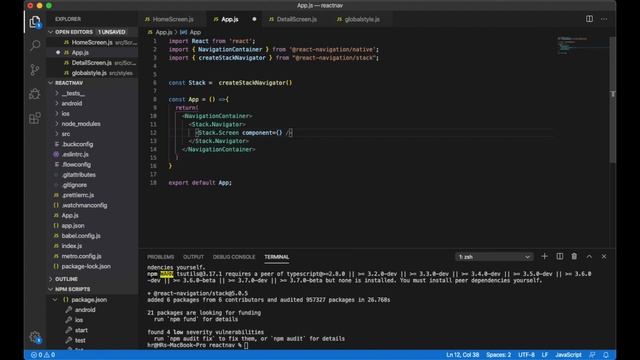Change end of line sequence LF

point(544,355)
